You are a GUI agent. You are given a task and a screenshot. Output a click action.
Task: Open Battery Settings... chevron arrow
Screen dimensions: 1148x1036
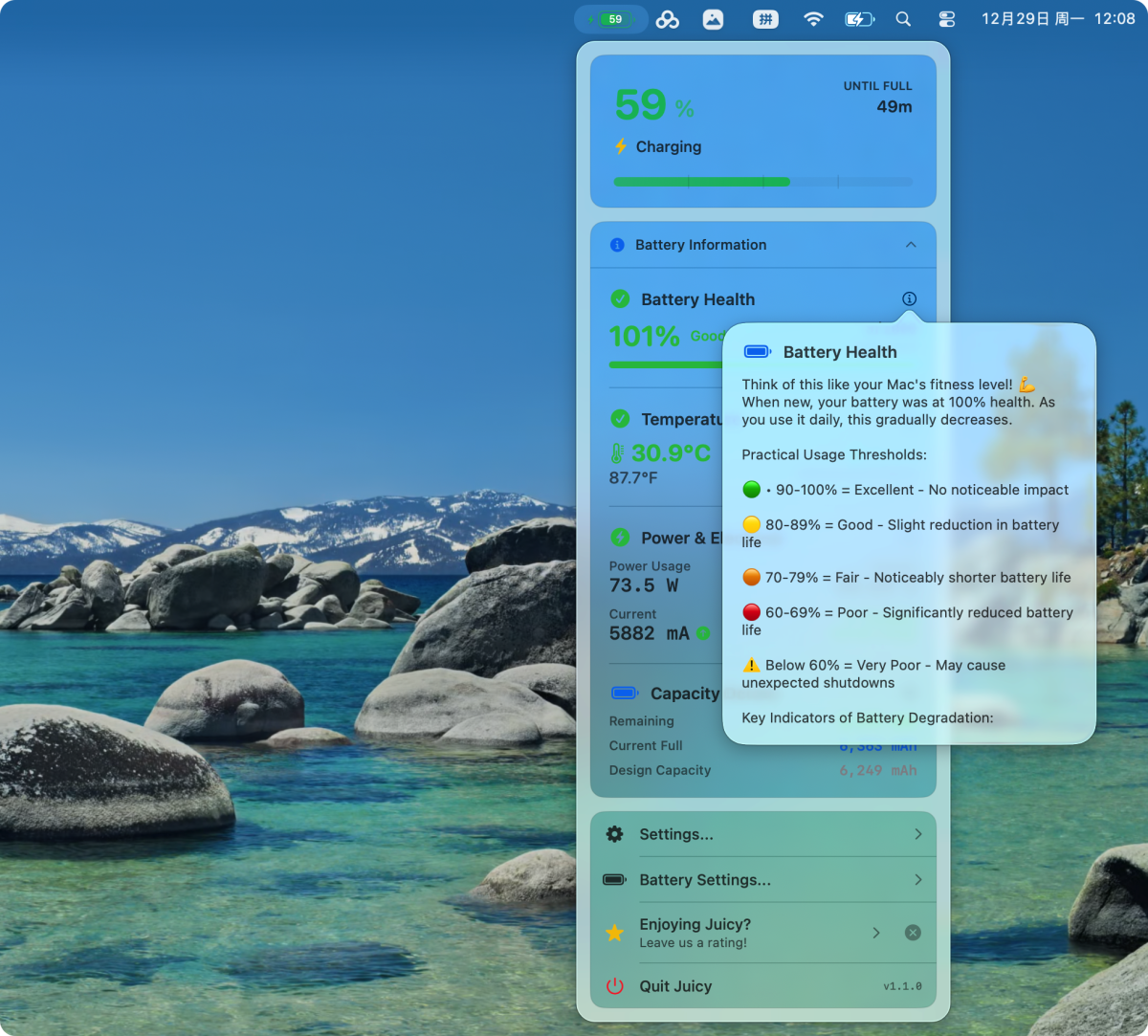(x=917, y=880)
